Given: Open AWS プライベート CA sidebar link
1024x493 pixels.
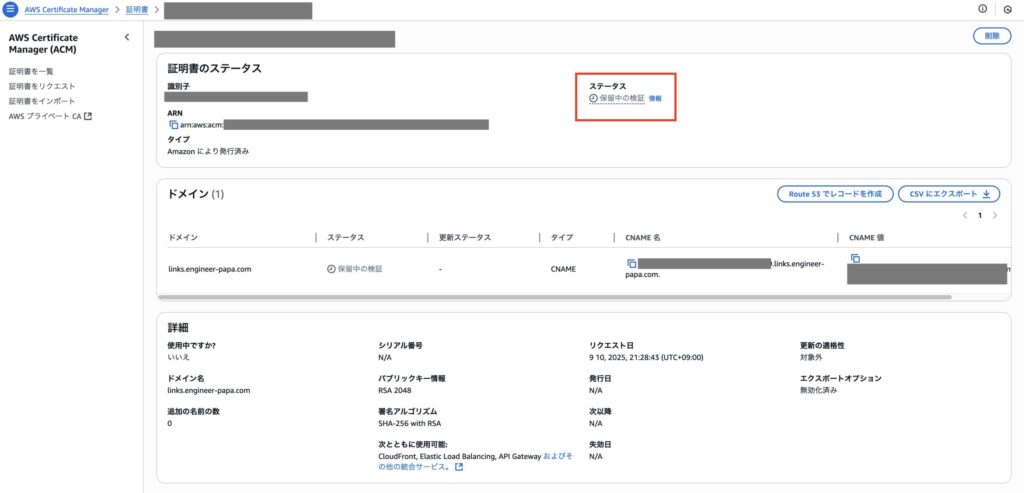Looking at the screenshot, I should point(45,116).
